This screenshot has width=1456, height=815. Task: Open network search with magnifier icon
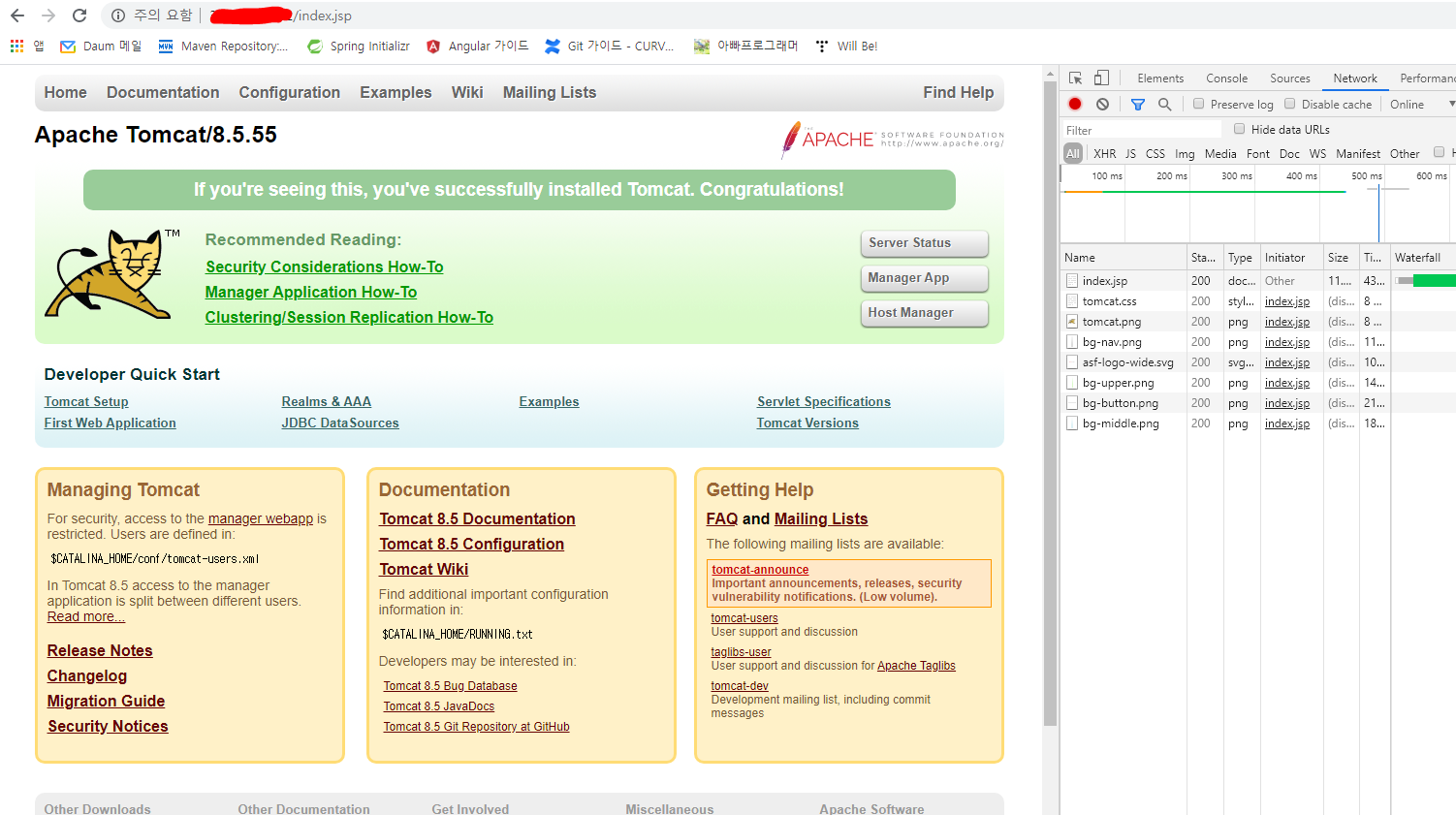click(x=1164, y=104)
